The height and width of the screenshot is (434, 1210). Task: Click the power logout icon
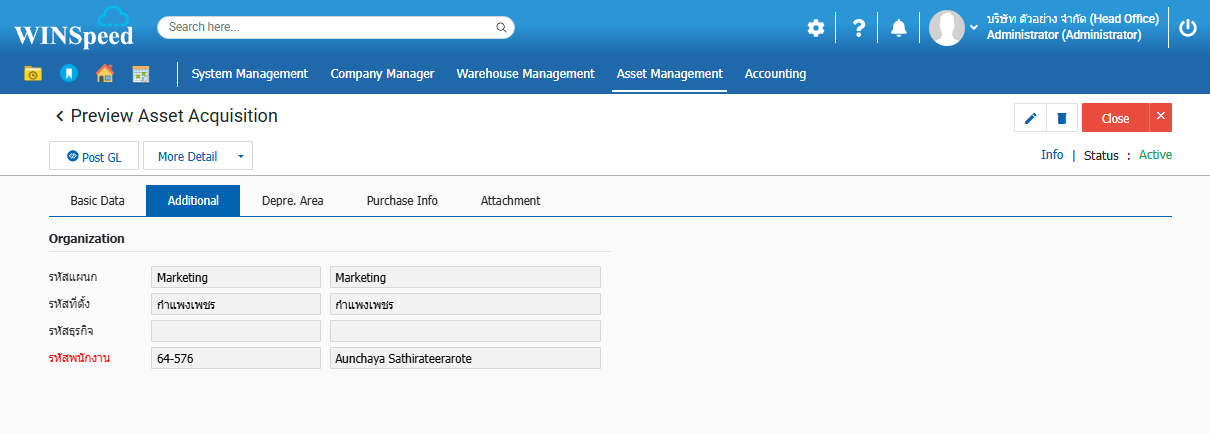click(x=1188, y=28)
